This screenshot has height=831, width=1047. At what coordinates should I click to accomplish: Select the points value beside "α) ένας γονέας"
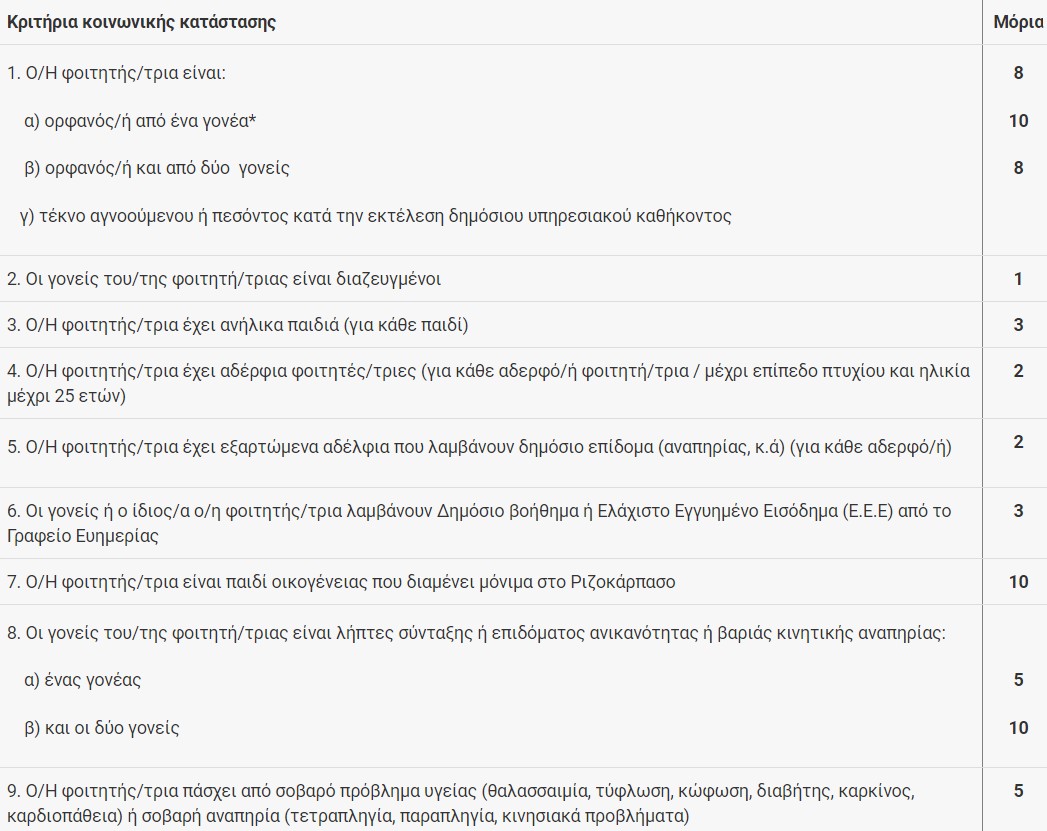(1018, 680)
